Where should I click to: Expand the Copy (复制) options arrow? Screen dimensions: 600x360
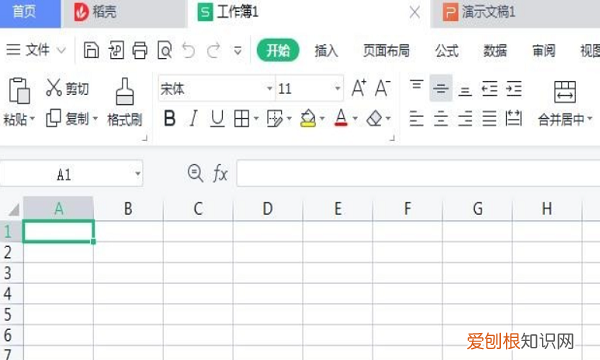[x=95, y=119]
